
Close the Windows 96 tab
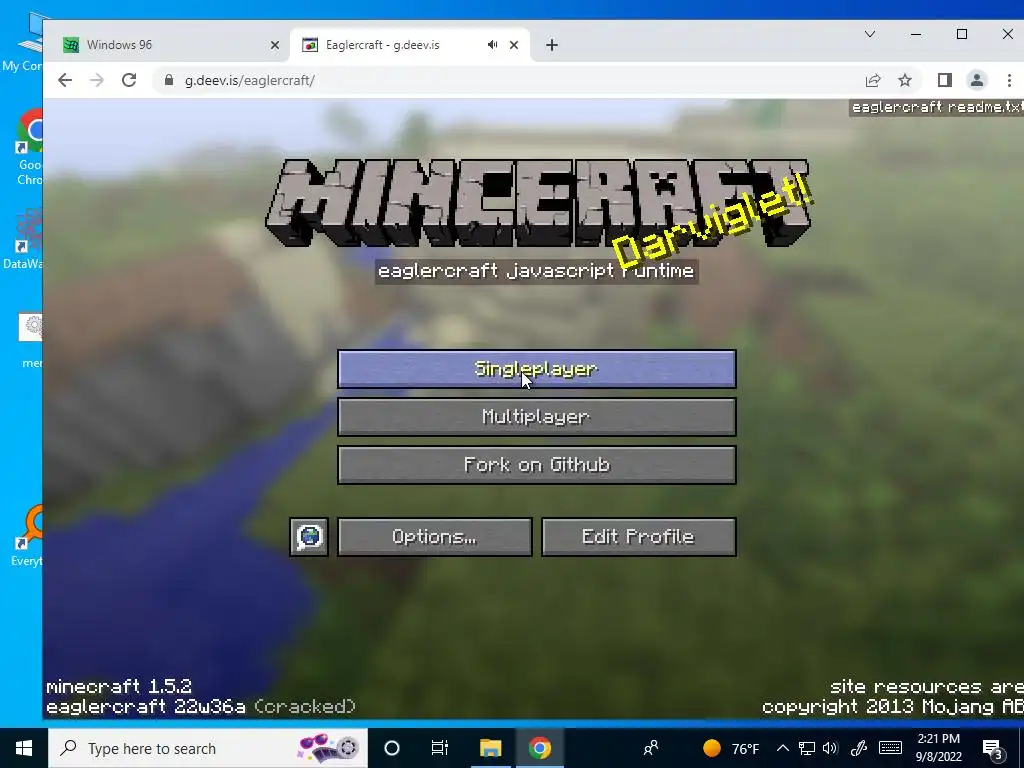pyautogui.click(x=275, y=45)
